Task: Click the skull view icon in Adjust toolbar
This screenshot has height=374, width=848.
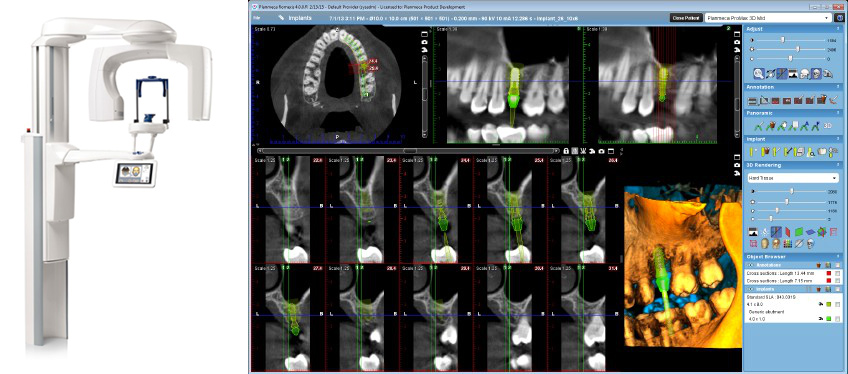Action: 816,74
